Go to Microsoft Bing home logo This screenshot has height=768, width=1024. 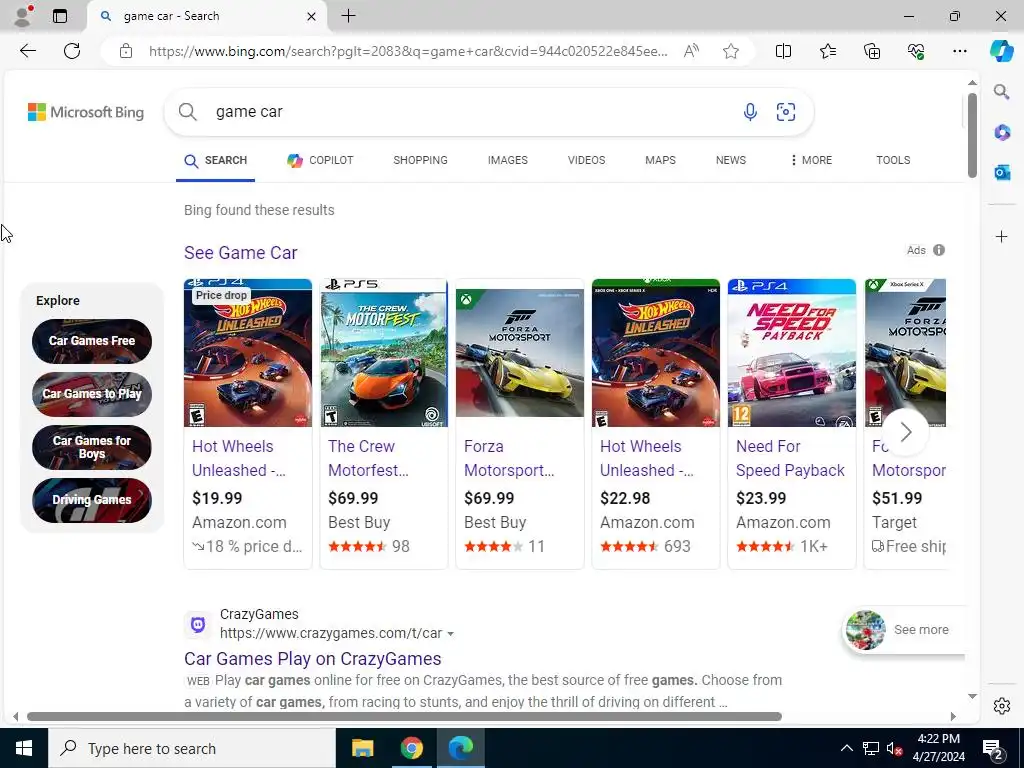click(x=86, y=112)
